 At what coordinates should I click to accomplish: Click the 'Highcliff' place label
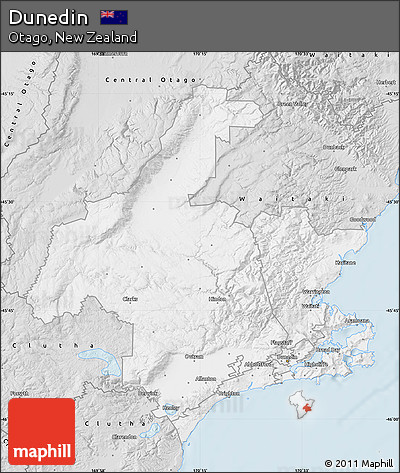click(x=315, y=364)
